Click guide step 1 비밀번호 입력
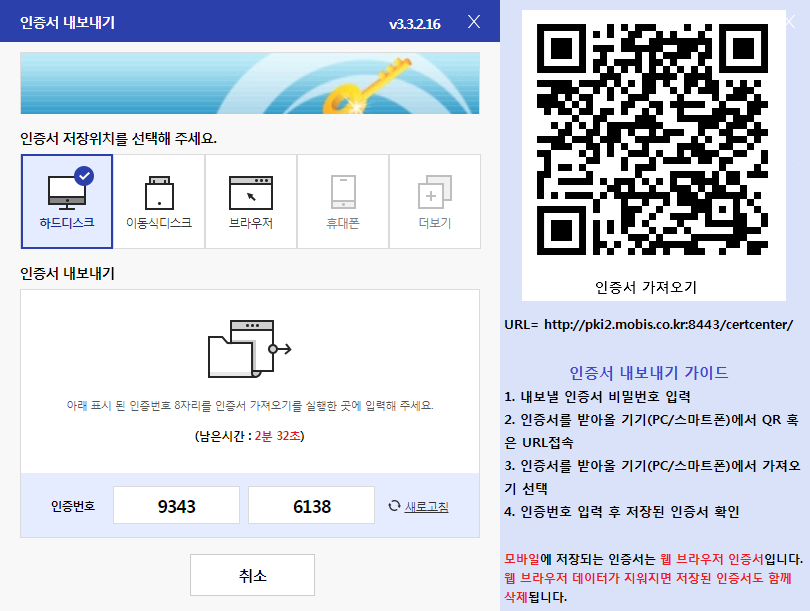This screenshot has width=810, height=611. pyautogui.click(x=597, y=397)
